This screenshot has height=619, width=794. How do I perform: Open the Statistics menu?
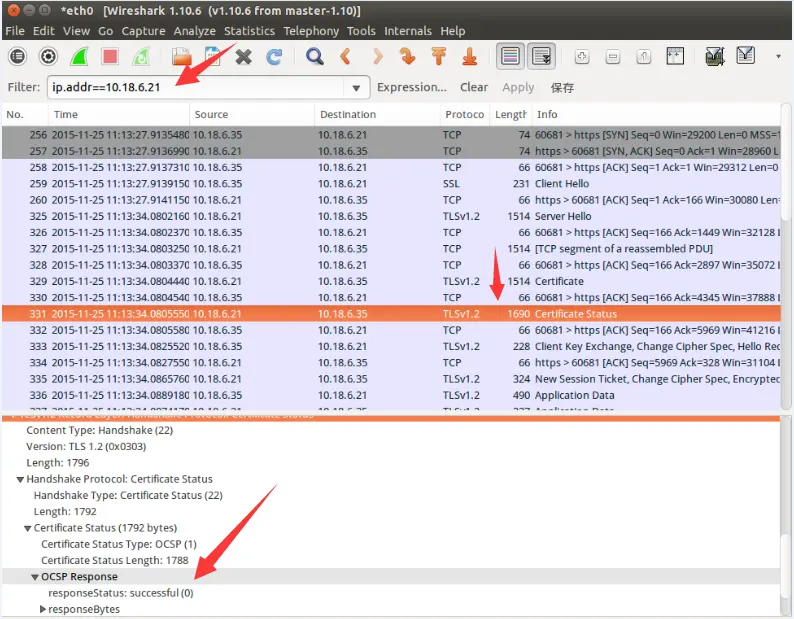tap(249, 31)
